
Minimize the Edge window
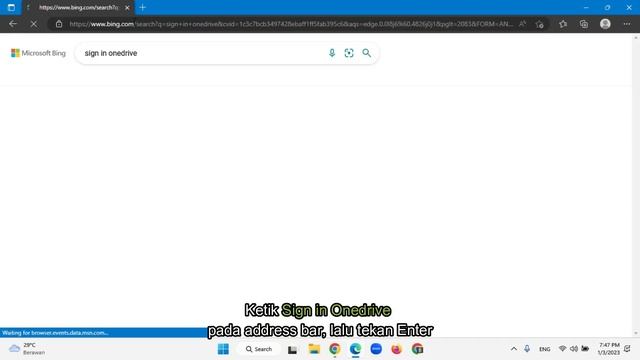point(586,7)
